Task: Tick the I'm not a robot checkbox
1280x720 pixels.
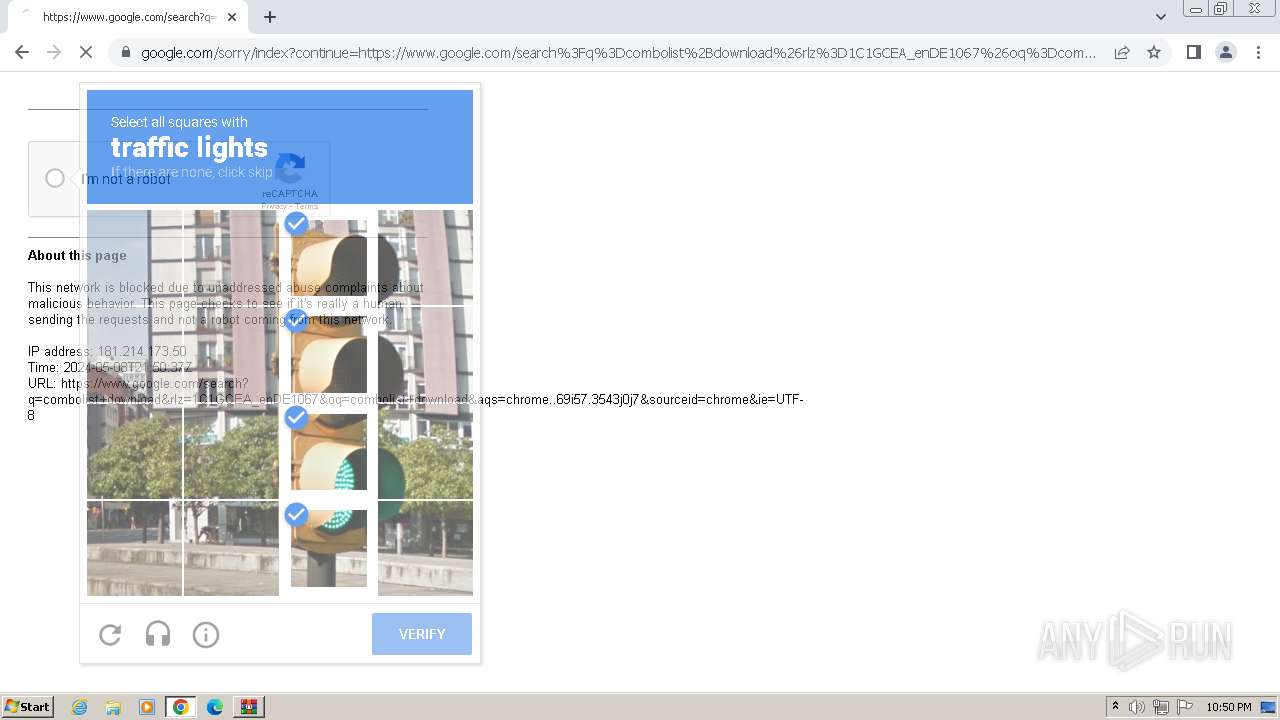Action: 55,178
